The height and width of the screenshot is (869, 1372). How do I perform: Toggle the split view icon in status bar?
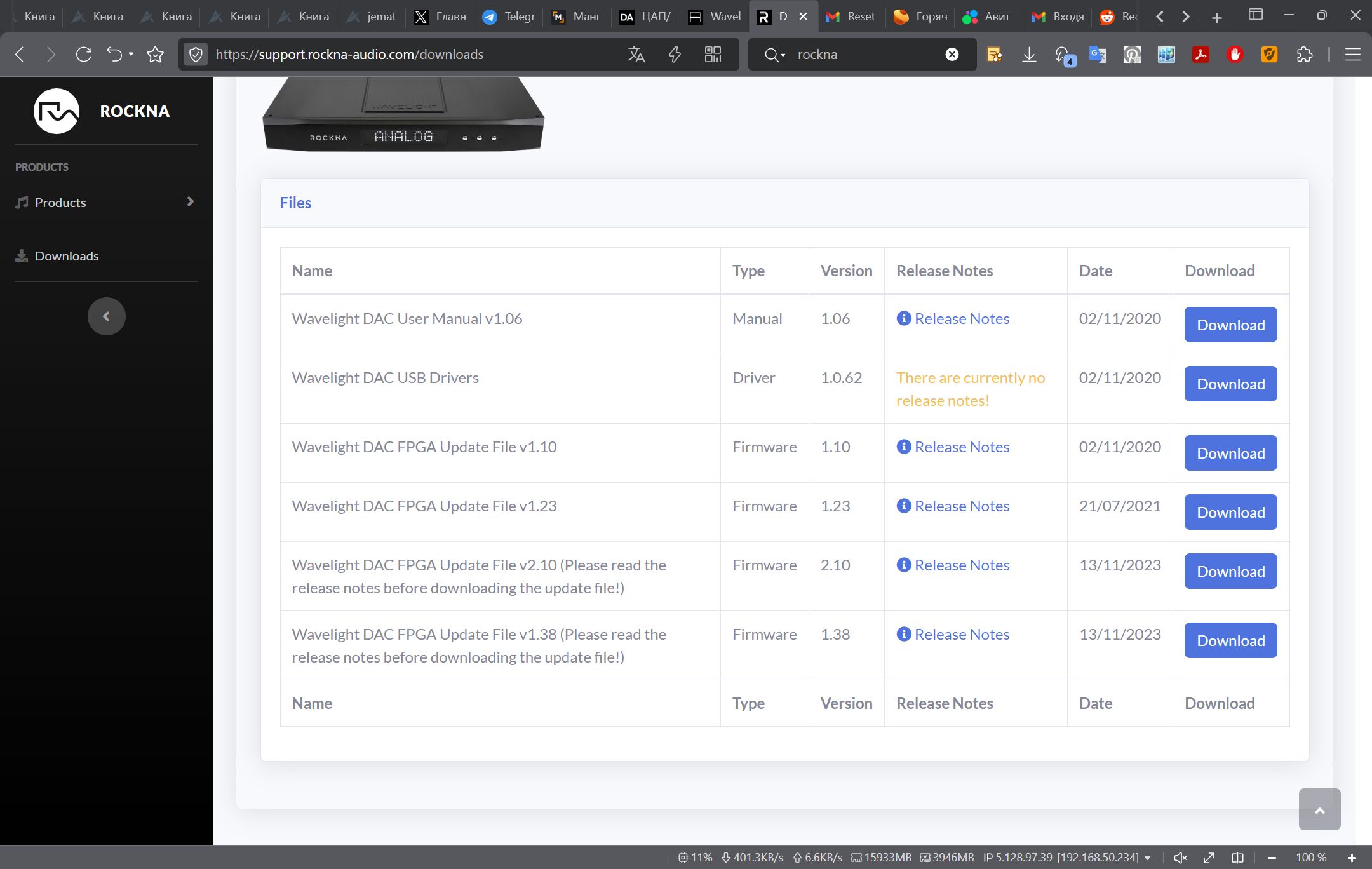point(1237,858)
